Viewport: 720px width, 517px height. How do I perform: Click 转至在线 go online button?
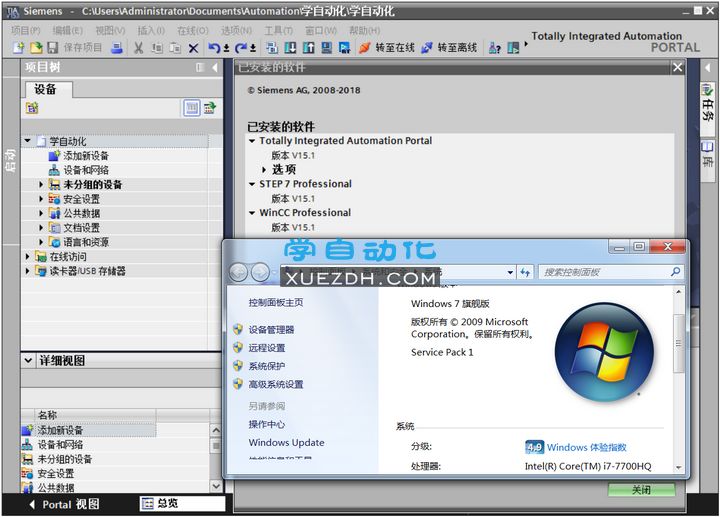[x=387, y=47]
